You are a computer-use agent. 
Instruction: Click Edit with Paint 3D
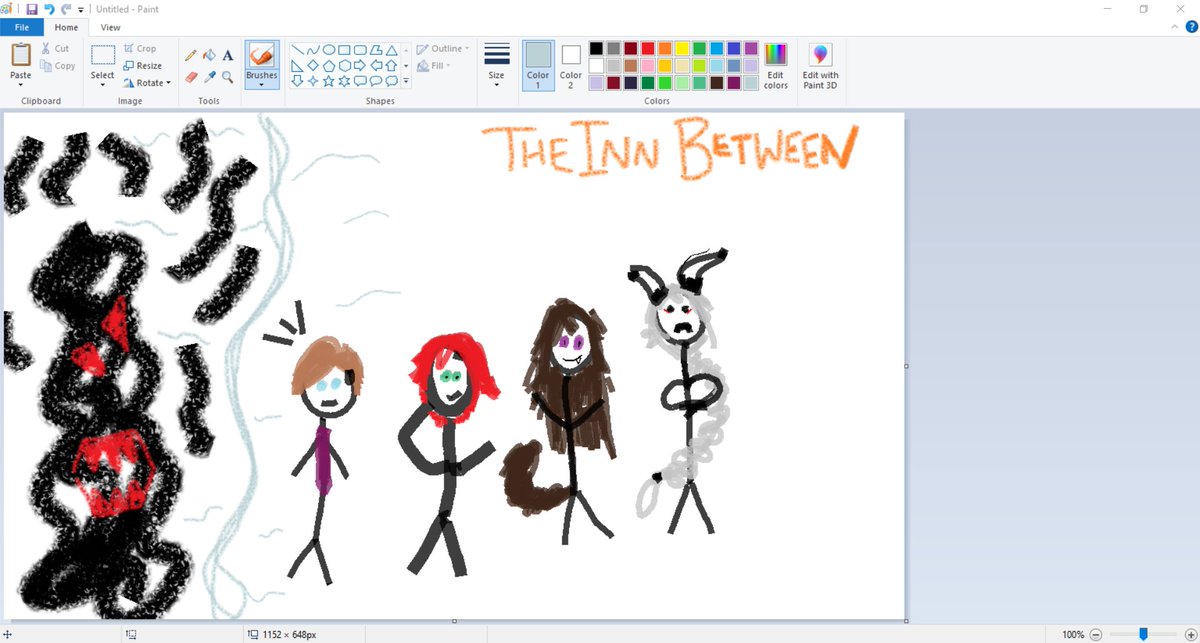[821, 66]
